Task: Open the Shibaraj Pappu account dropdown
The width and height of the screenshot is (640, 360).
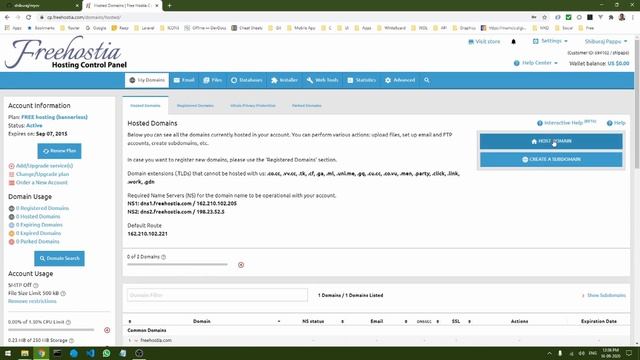Action: [606, 42]
